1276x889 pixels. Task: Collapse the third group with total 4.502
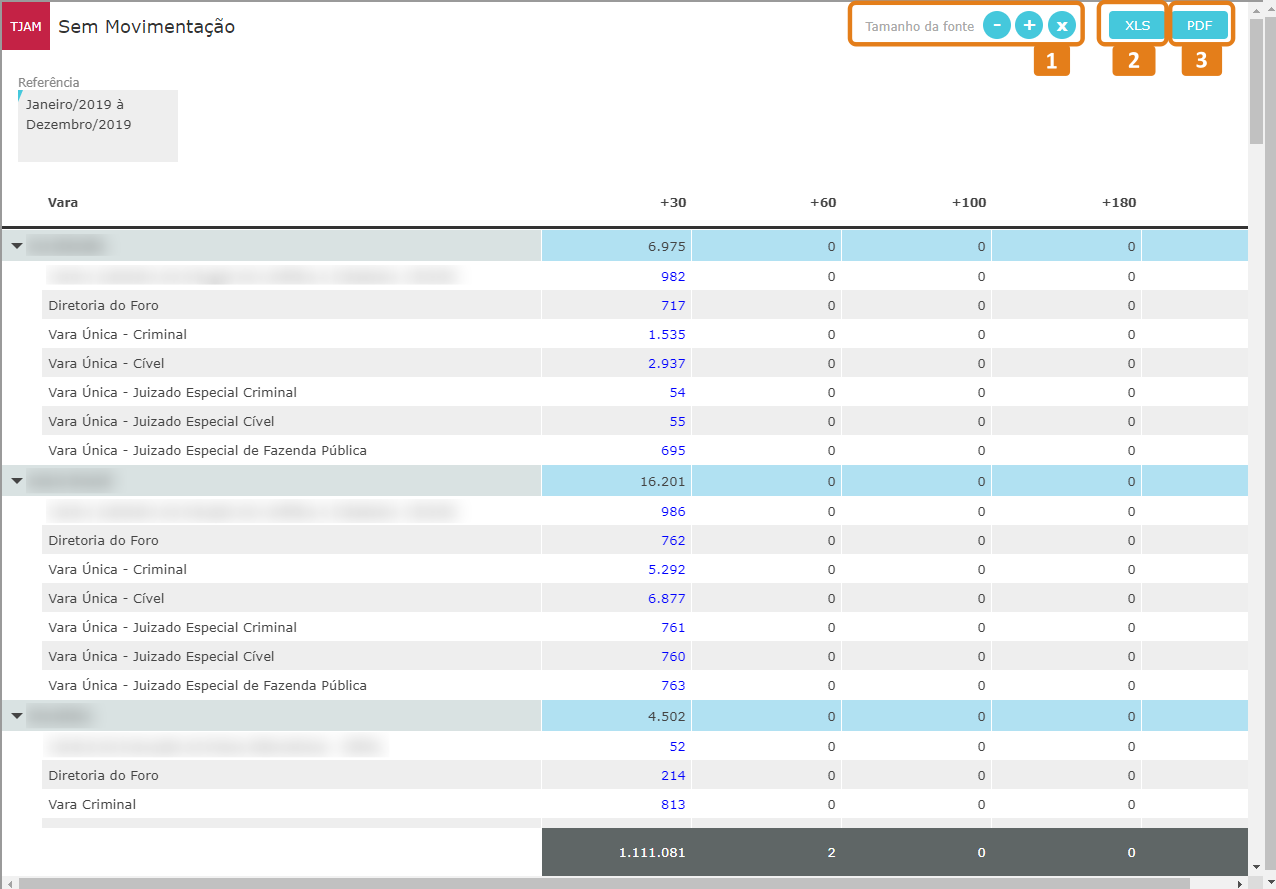(x=17, y=716)
